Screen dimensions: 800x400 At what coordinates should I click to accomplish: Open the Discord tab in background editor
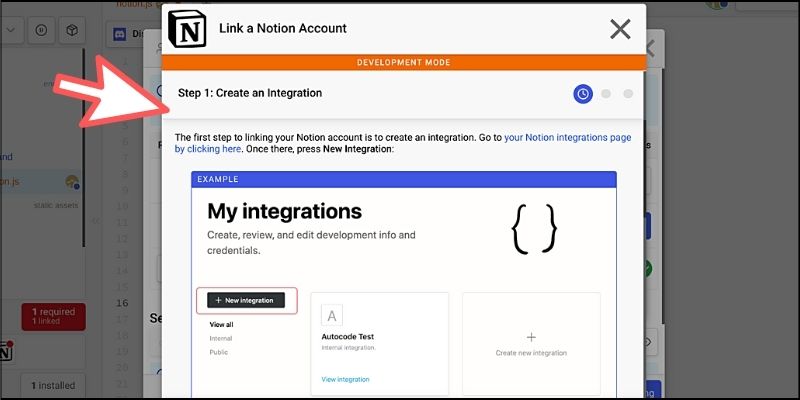128,34
